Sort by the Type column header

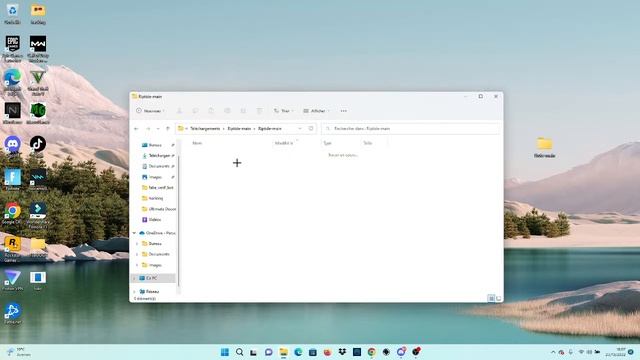tap(327, 143)
